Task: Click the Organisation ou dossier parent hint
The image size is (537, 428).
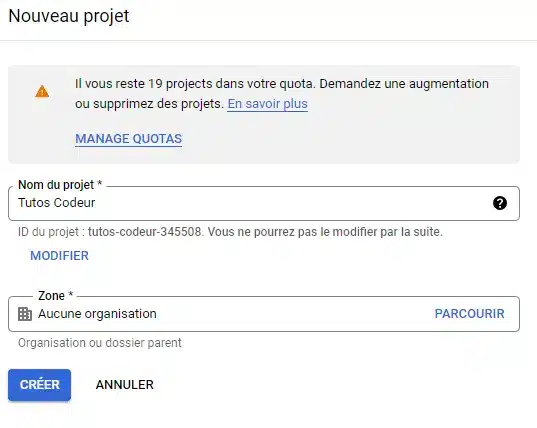Action: [100, 343]
